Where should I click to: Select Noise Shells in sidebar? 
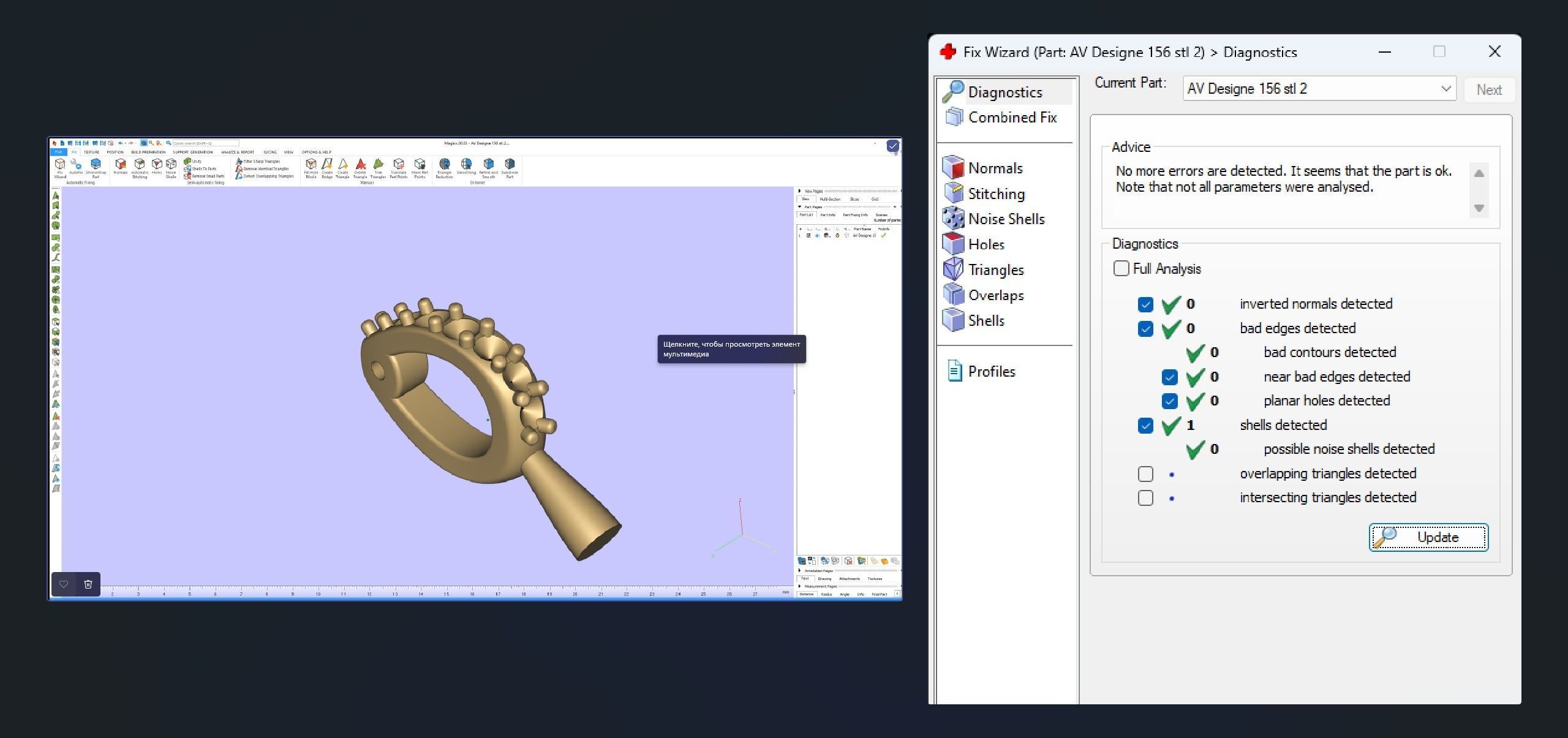[1006, 219]
